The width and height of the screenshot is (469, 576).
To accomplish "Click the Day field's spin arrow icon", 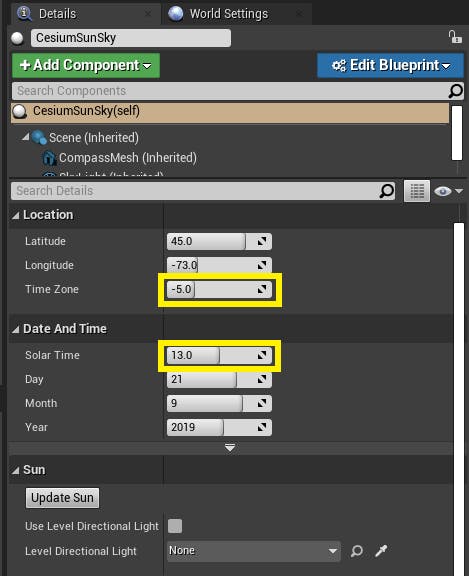I will click(261, 379).
